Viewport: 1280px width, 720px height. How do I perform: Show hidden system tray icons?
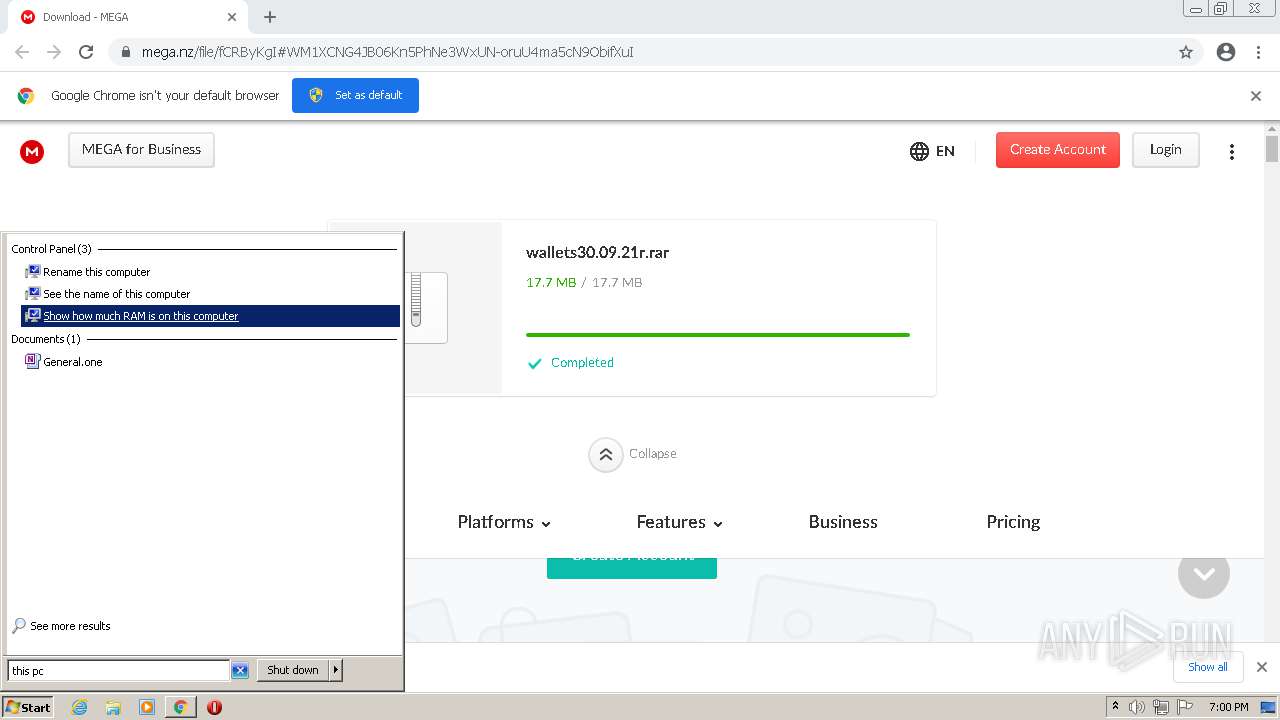[x=1115, y=707]
